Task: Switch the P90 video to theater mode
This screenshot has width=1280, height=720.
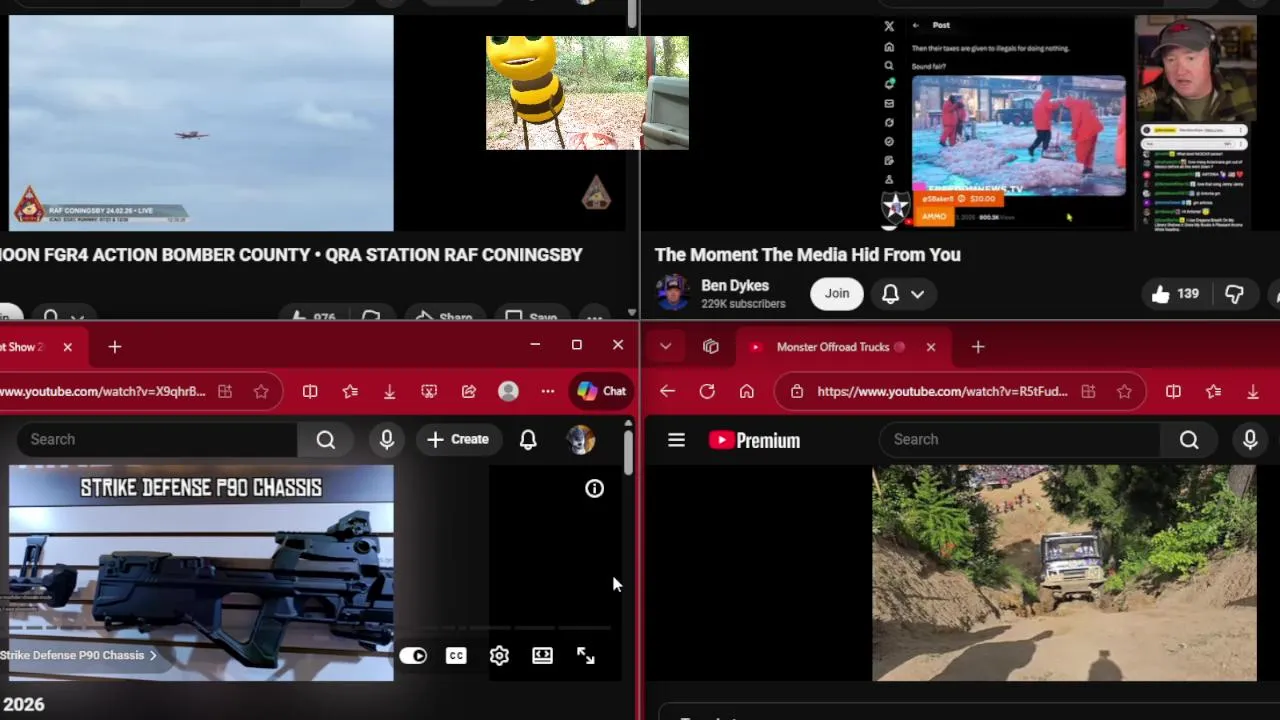Action: [542, 656]
